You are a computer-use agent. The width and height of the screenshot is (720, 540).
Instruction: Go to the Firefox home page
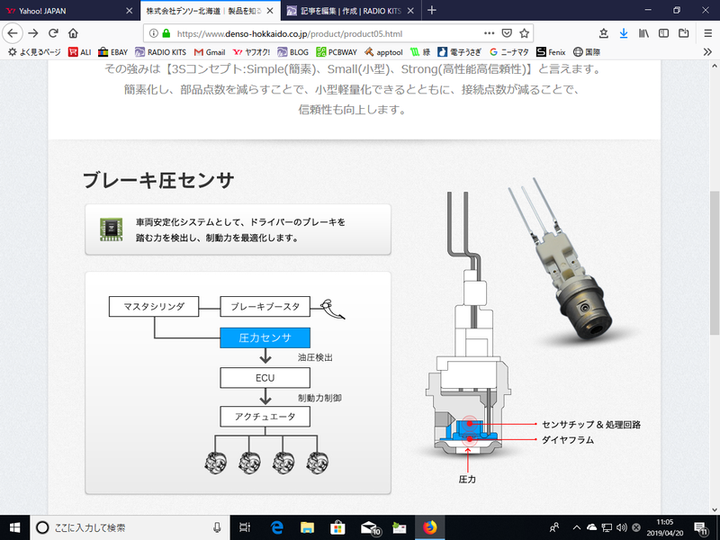click(x=73, y=32)
